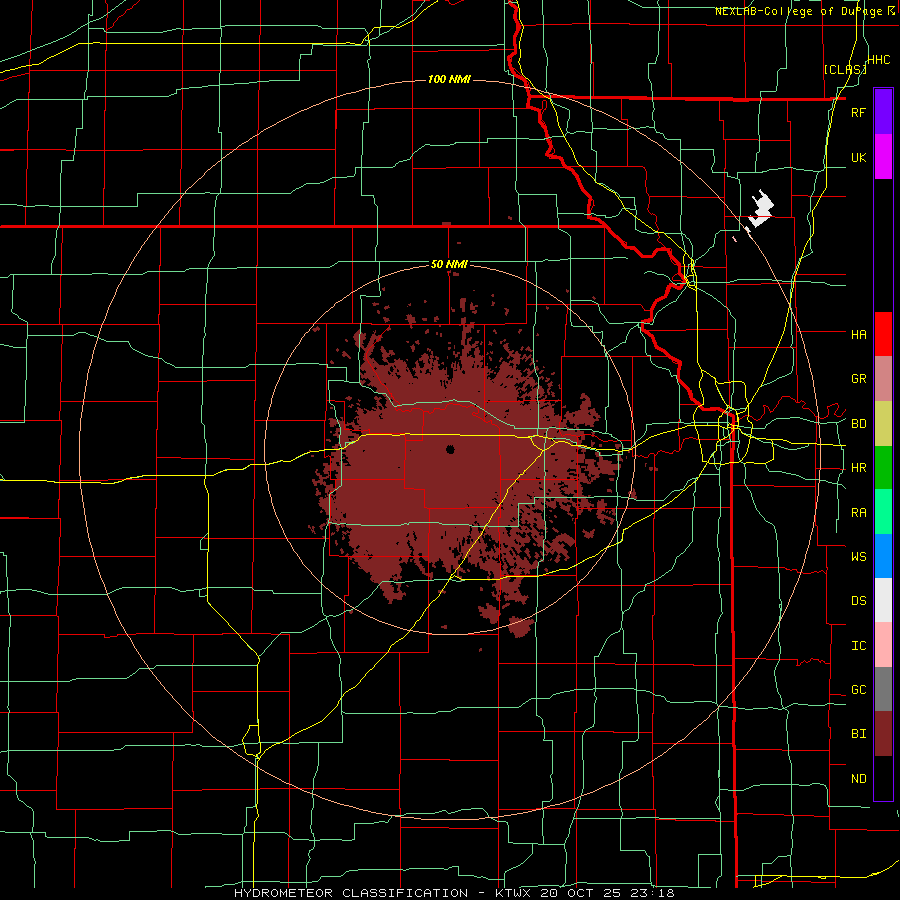Click the 'KTWX' radar site identifier
This screenshot has height=900, width=900.
pos(511,893)
